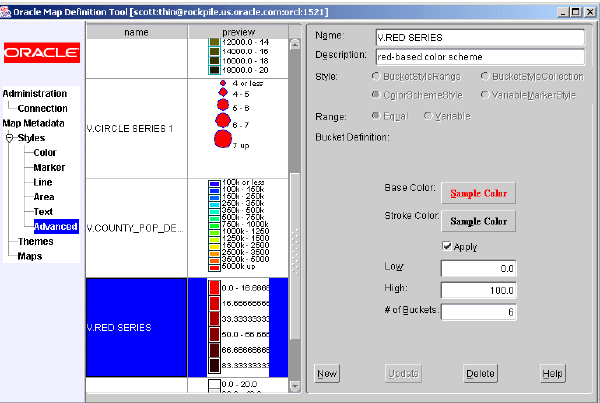Edit the Low value field
600x403 pixels.
click(478, 269)
